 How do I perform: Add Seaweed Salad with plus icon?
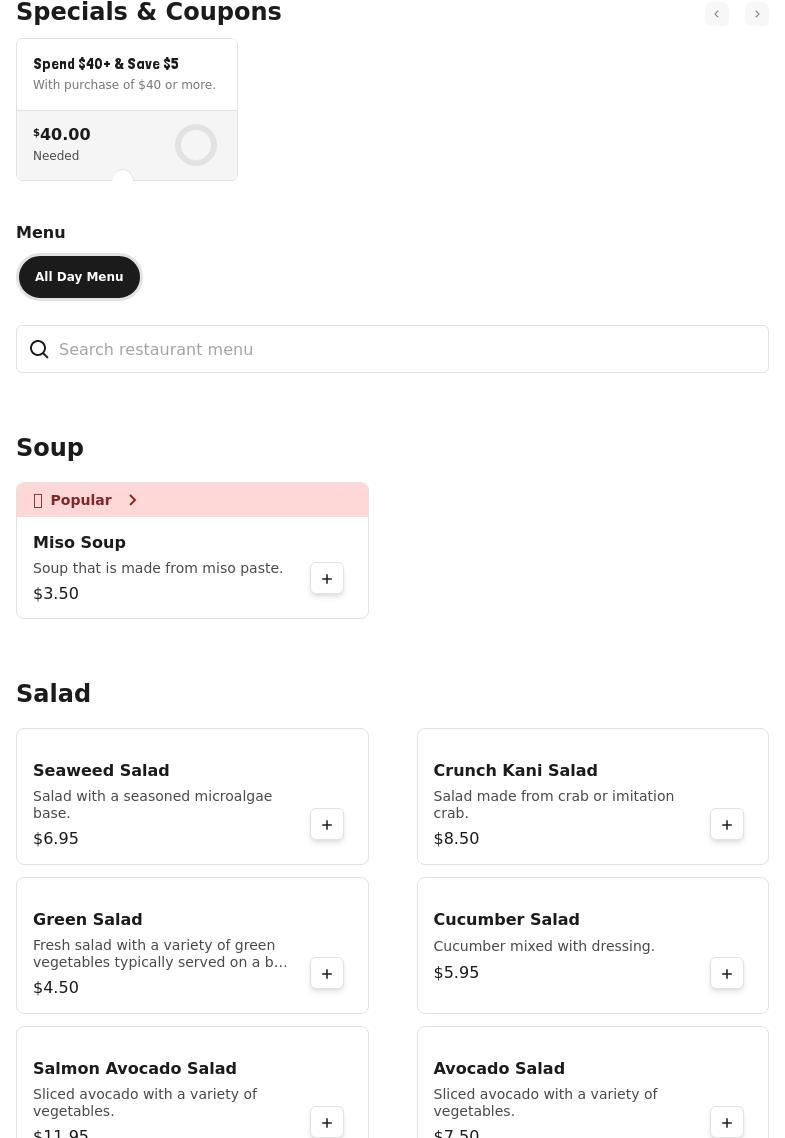(327, 825)
